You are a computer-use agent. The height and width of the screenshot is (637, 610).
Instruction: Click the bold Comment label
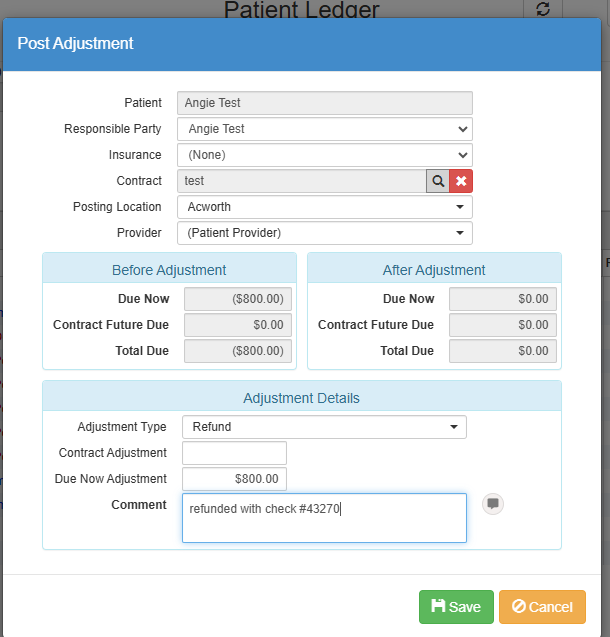139,505
